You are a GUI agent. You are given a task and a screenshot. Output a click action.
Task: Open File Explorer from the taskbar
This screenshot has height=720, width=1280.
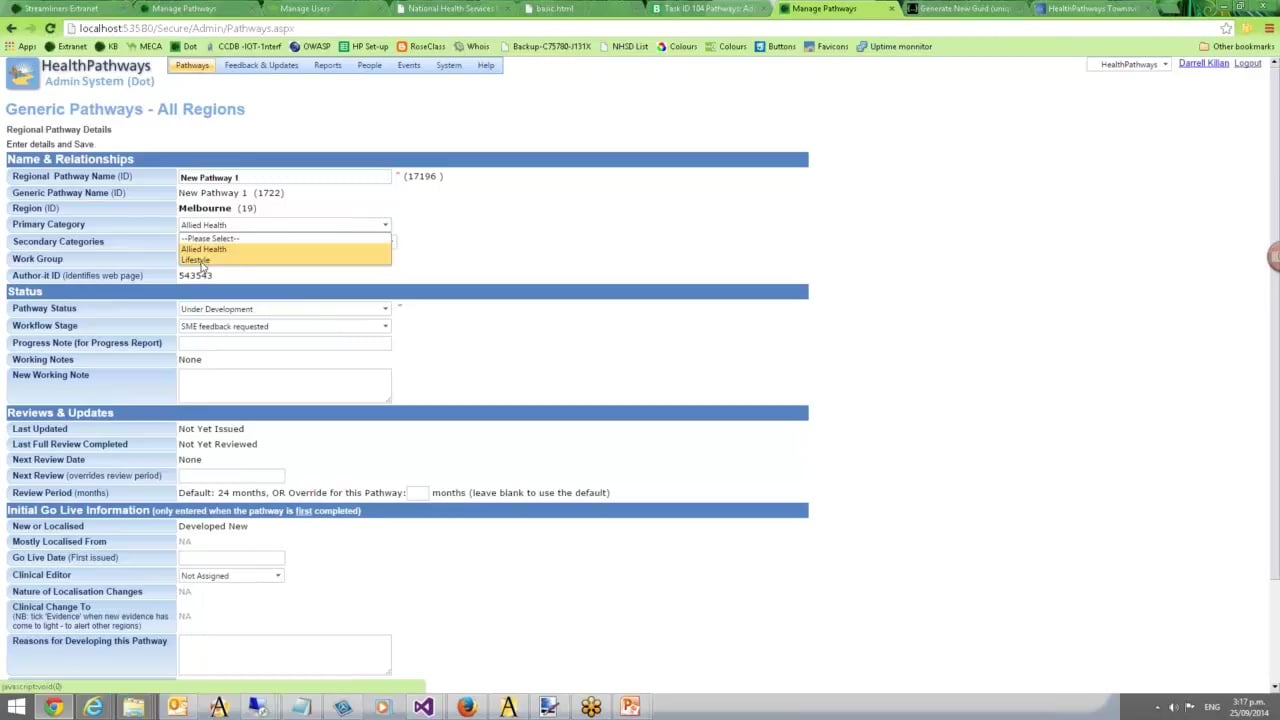pyautogui.click(x=133, y=708)
